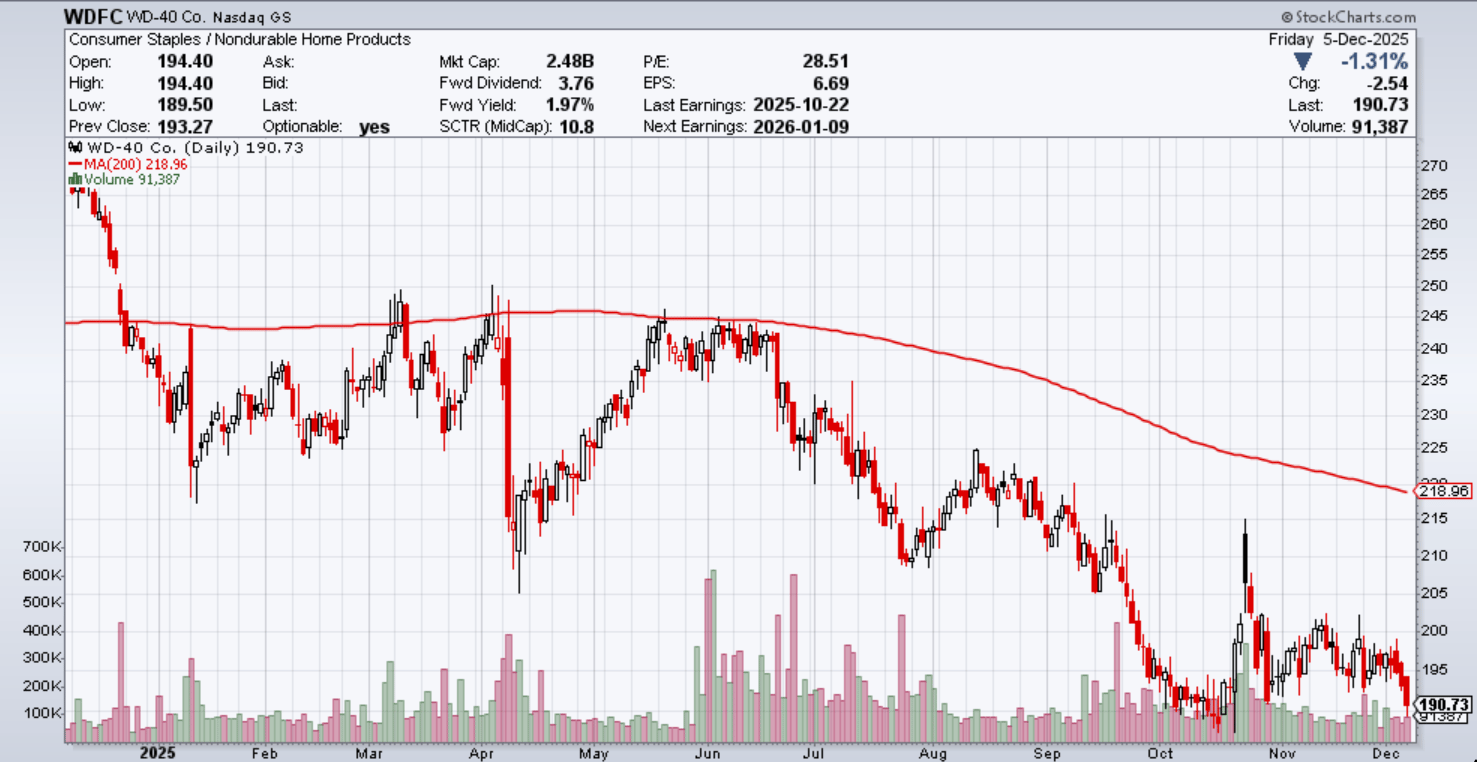Click the Dec label on the time axis

tap(1386, 752)
